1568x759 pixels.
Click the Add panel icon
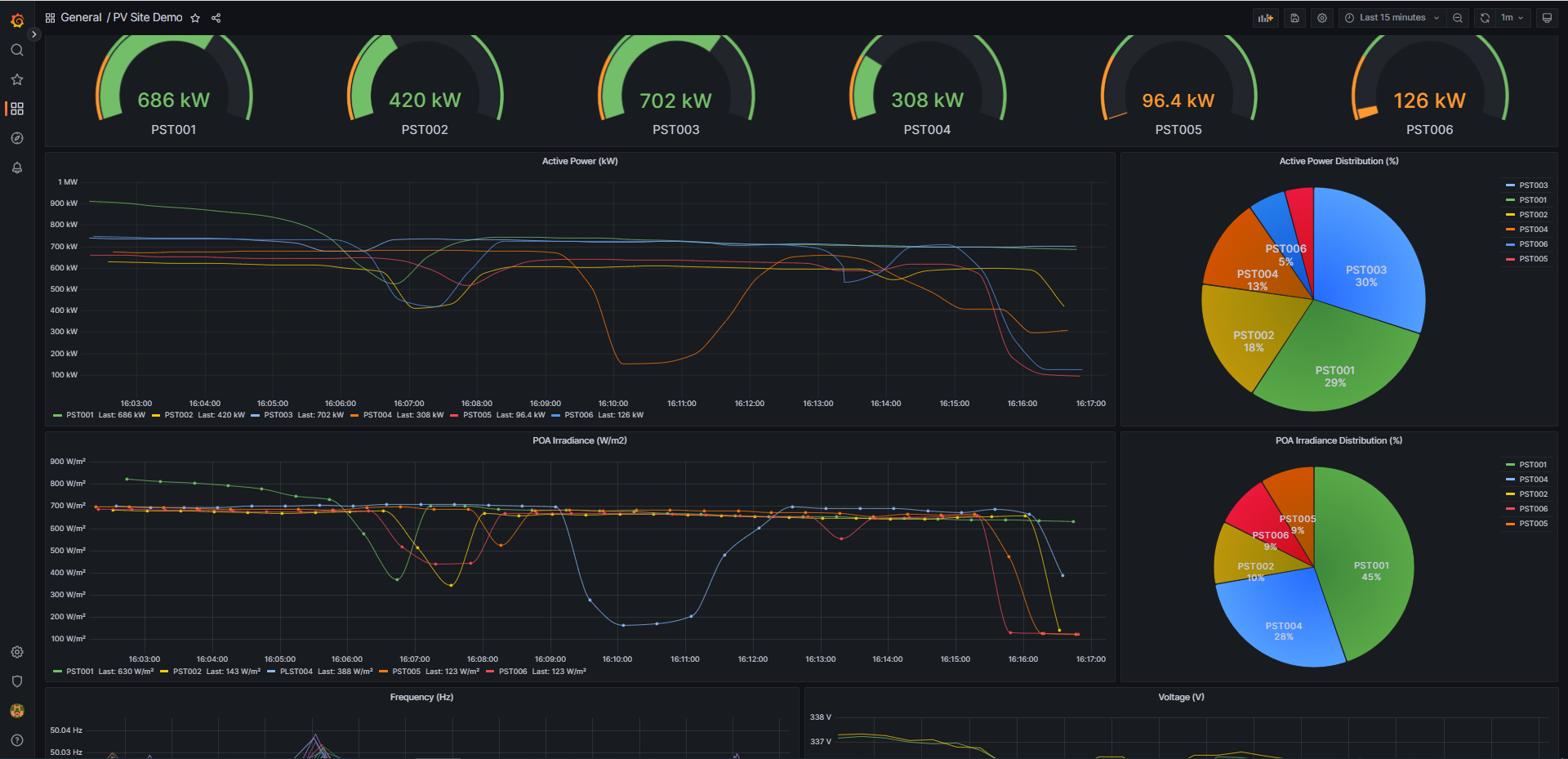[x=1266, y=18]
